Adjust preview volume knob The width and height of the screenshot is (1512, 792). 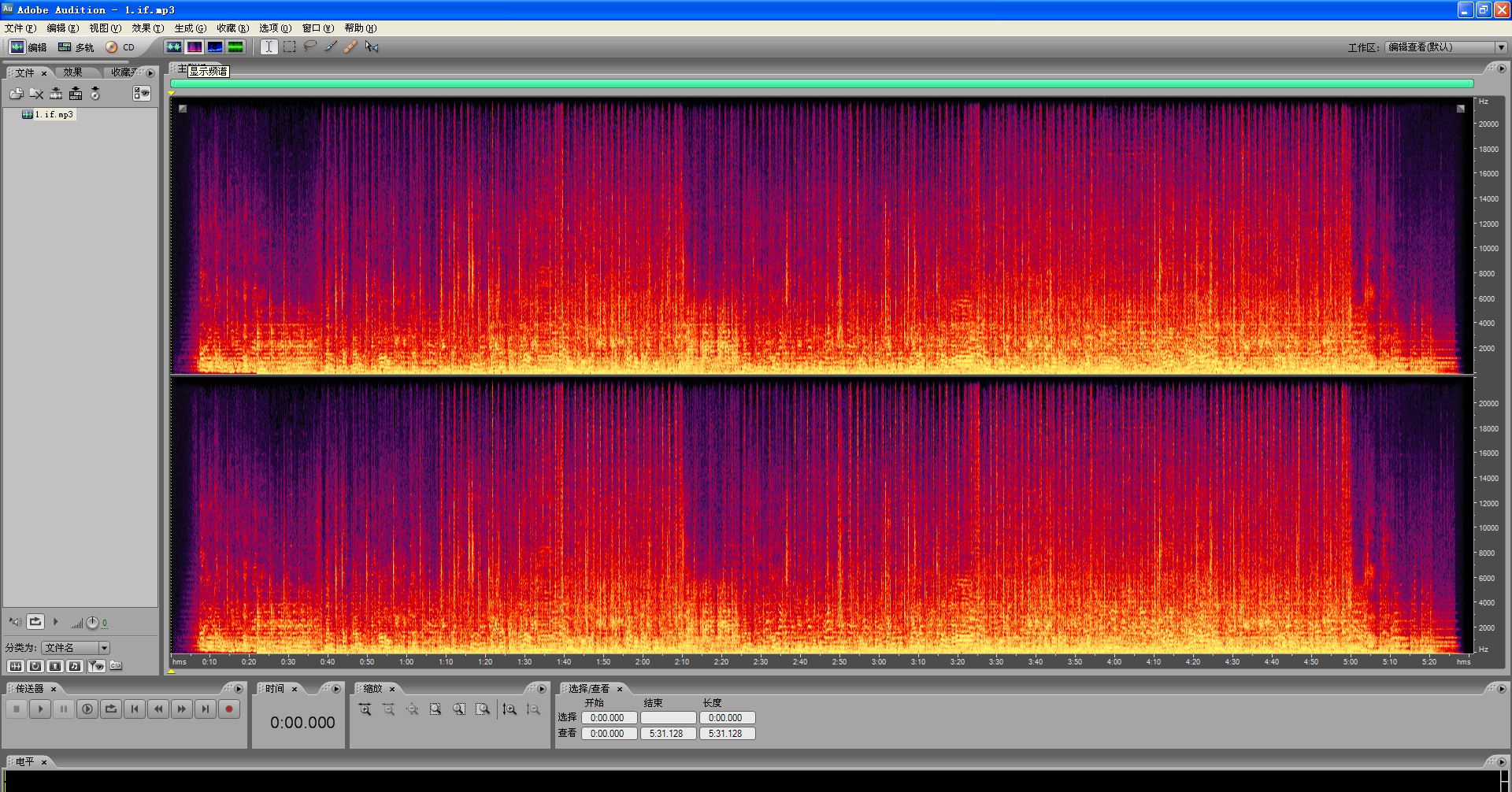(x=92, y=623)
